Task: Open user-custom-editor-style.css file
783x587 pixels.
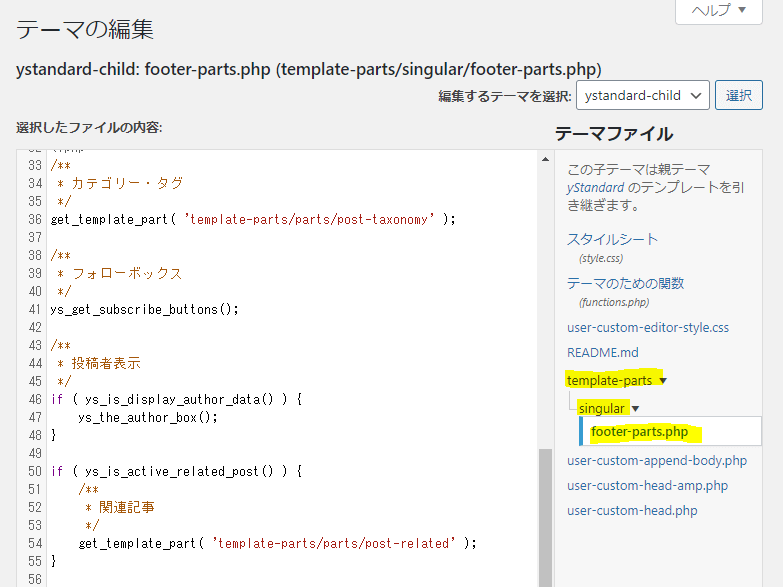Action: (648, 328)
